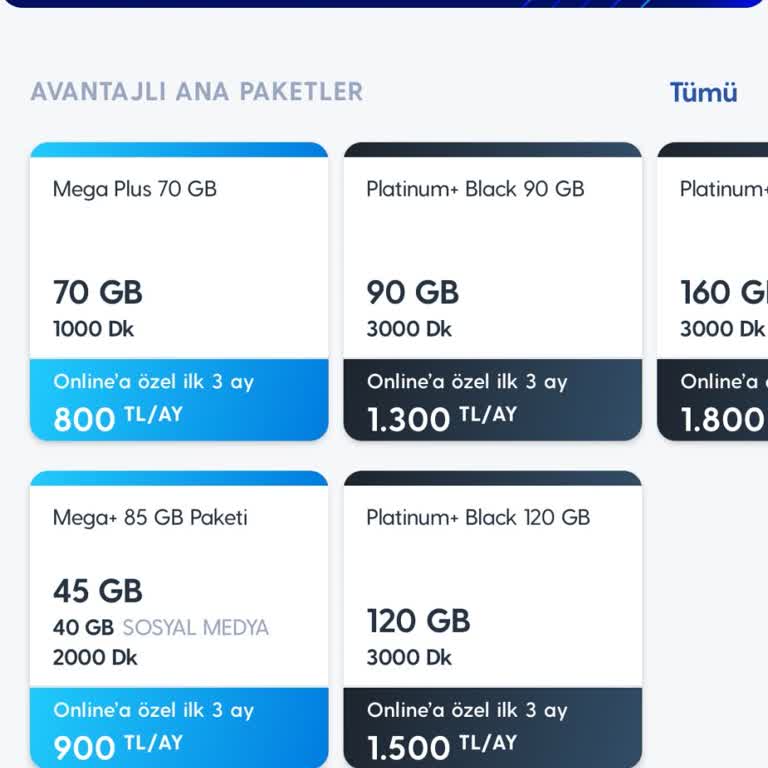Open the Mega Plus 70 GB package title
The height and width of the screenshot is (768, 768).
(135, 189)
